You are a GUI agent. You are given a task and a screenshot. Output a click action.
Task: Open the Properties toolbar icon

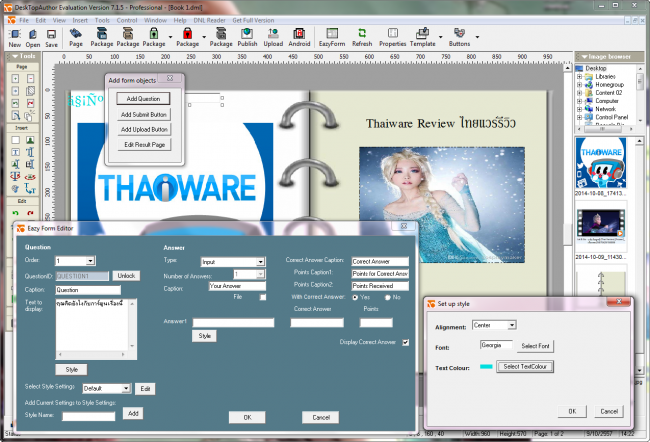click(x=392, y=37)
